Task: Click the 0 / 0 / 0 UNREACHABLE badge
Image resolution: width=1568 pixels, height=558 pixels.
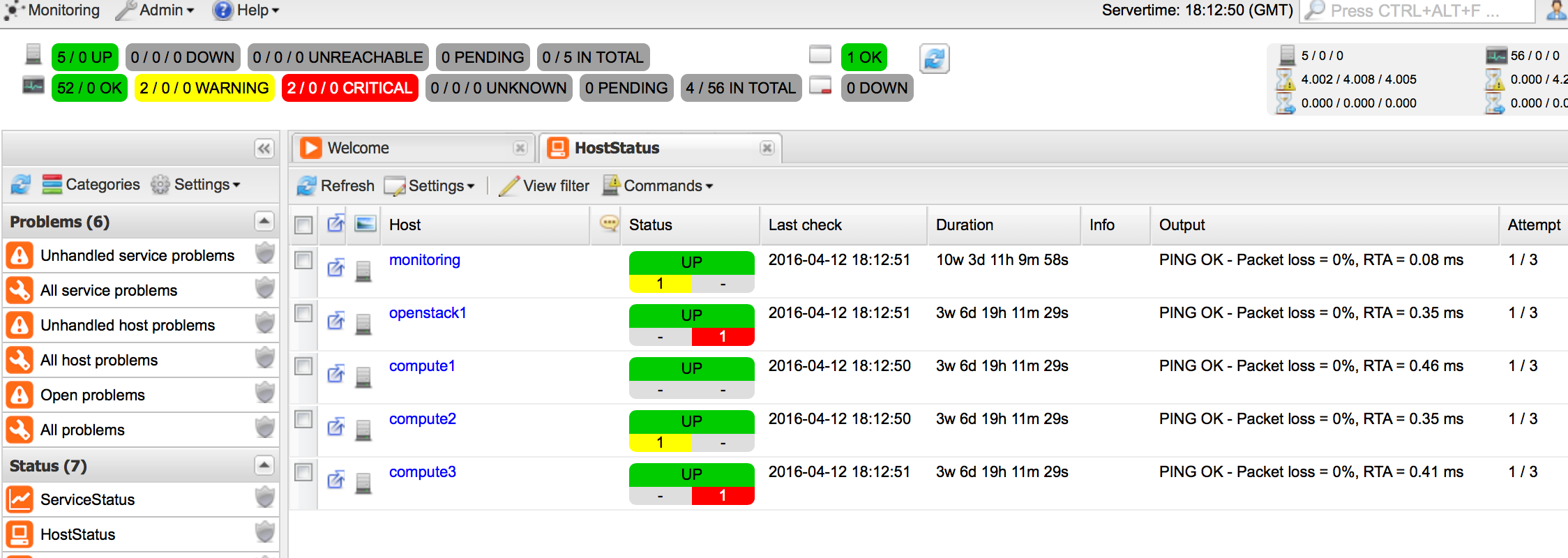Action: coord(338,57)
